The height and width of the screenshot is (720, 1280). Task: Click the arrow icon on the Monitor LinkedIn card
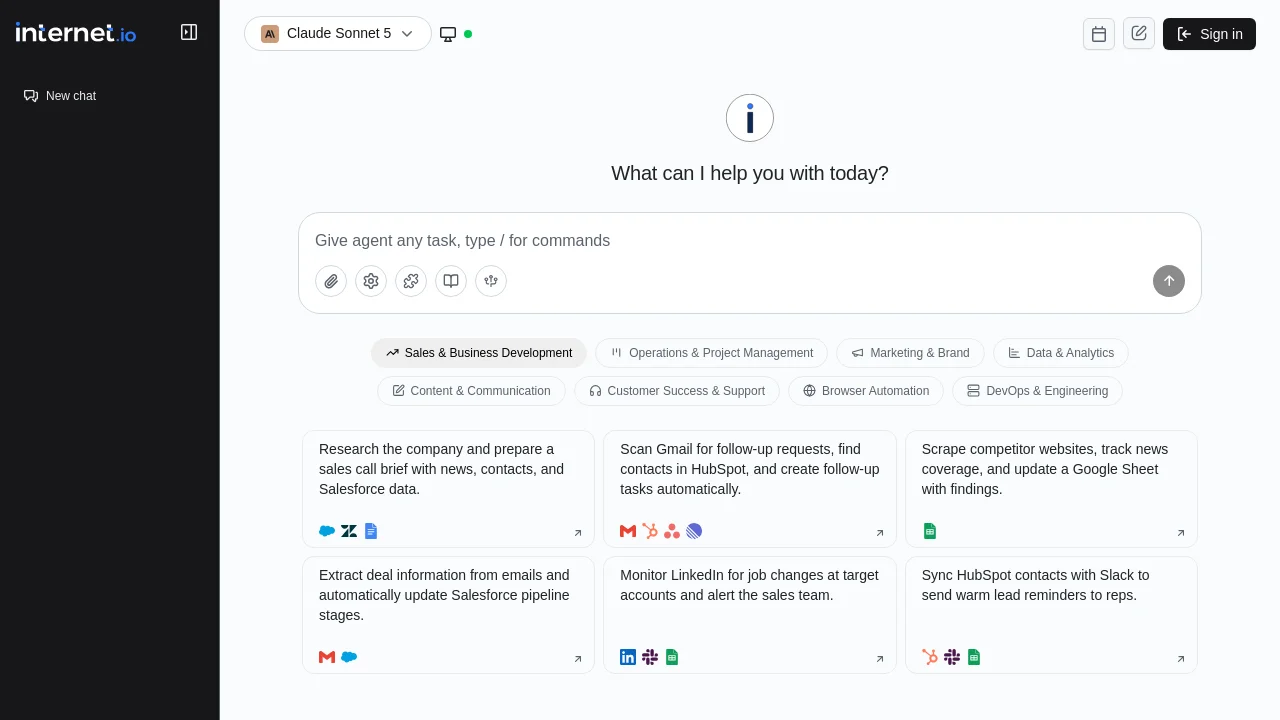coord(880,659)
